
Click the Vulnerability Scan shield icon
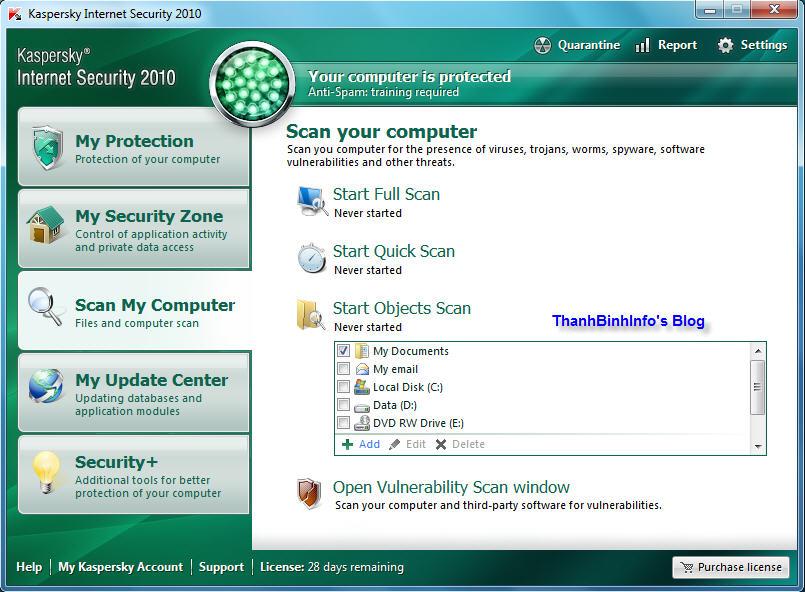[309, 493]
